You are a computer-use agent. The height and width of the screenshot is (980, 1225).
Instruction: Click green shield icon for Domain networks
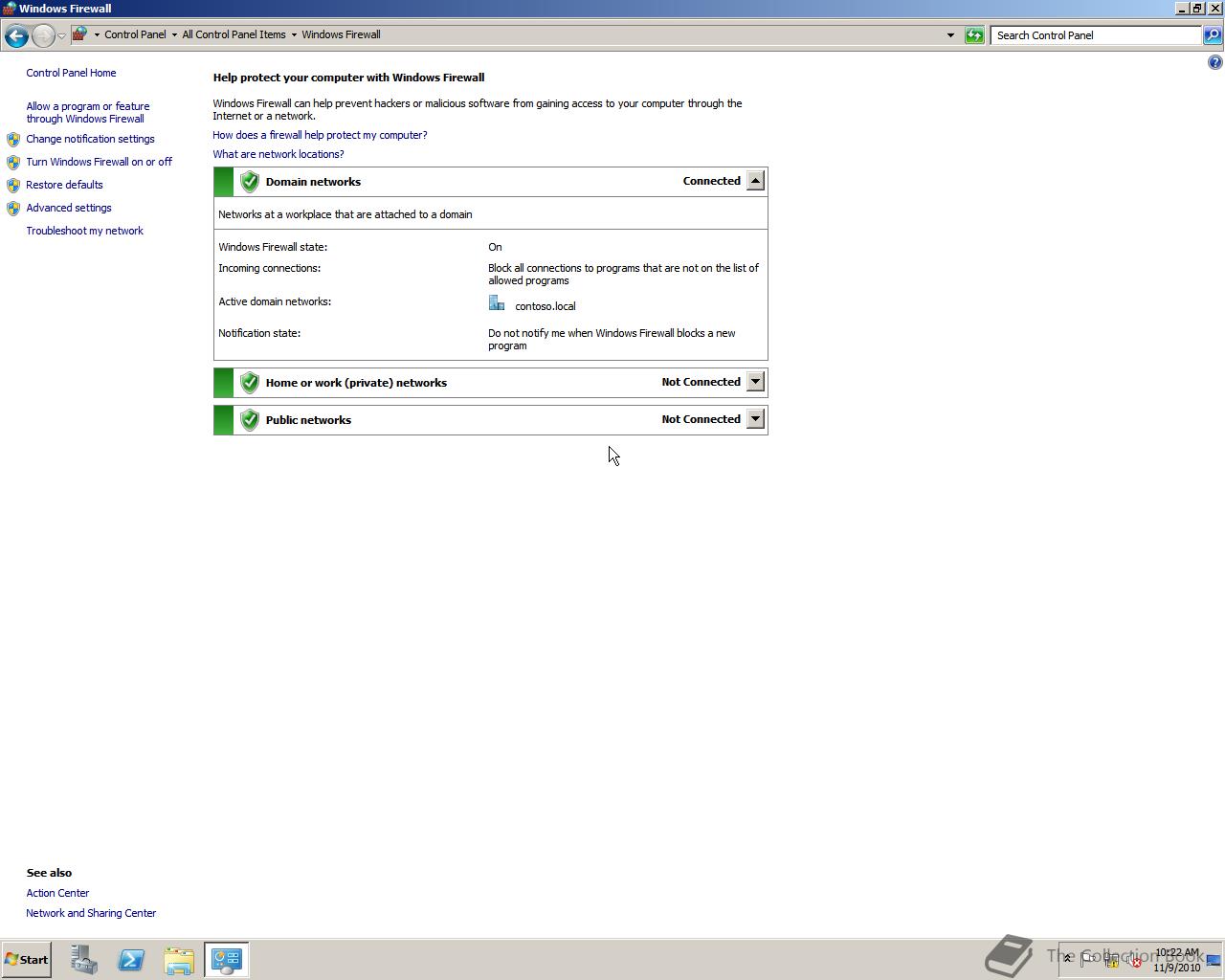coord(250,182)
